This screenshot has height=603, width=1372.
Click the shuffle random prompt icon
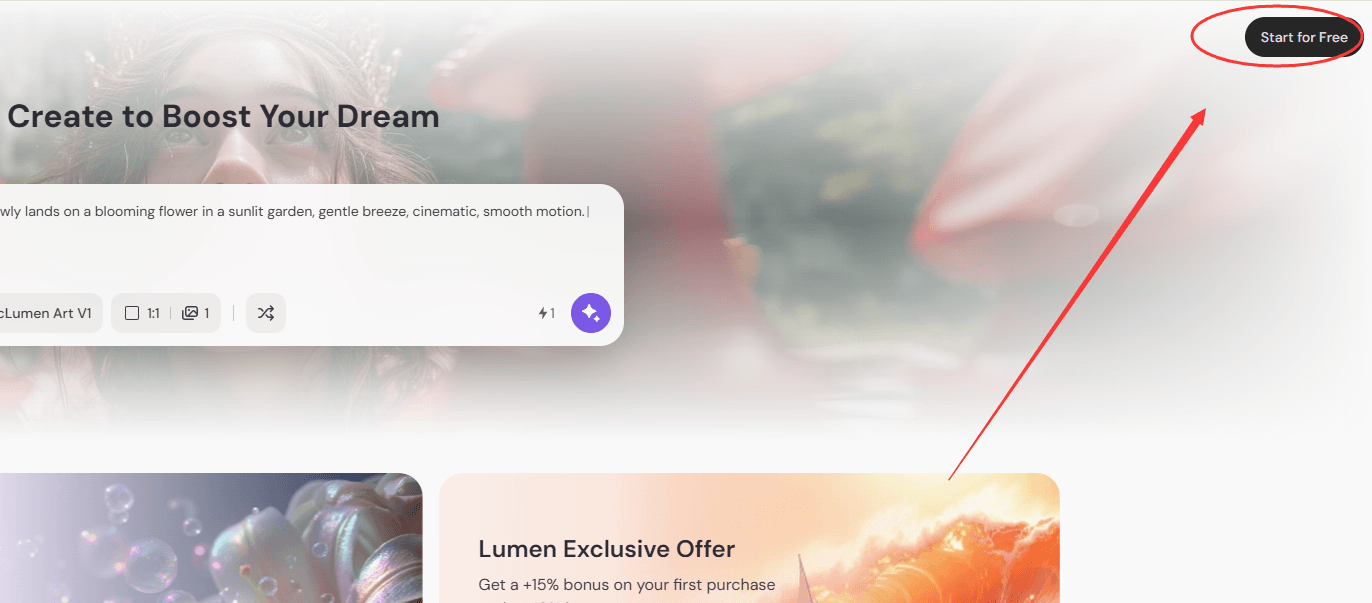tap(265, 313)
